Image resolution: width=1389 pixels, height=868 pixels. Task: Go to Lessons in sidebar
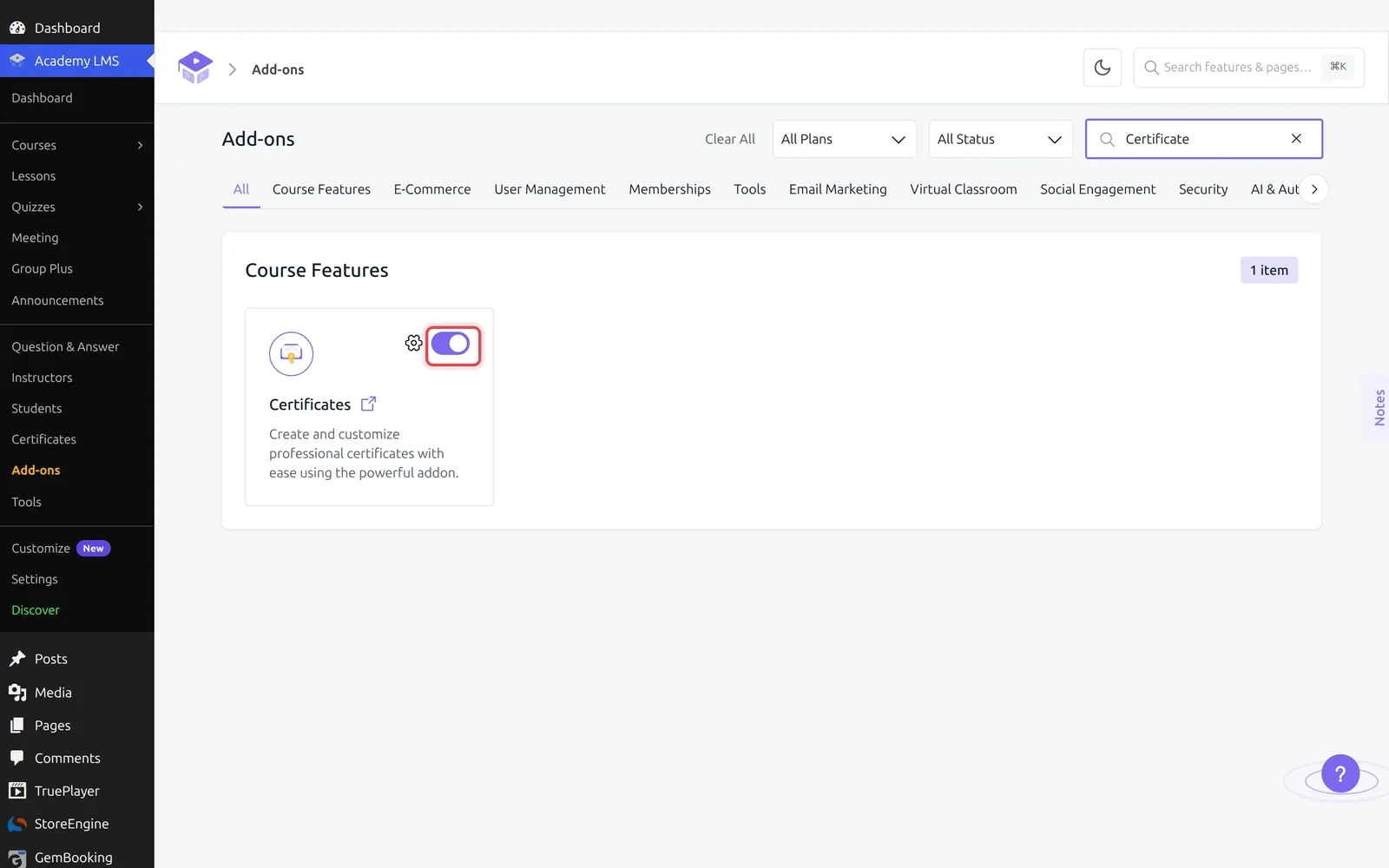coord(34,176)
